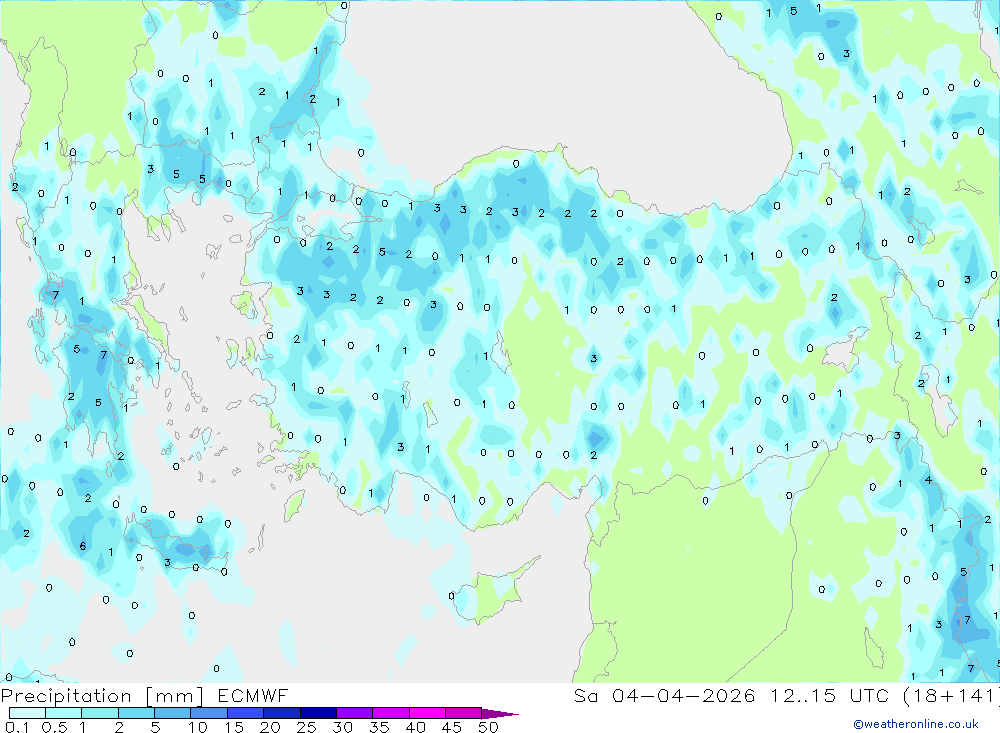Click the 0.5–1 mm legend color swatch

(x=64, y=713)
